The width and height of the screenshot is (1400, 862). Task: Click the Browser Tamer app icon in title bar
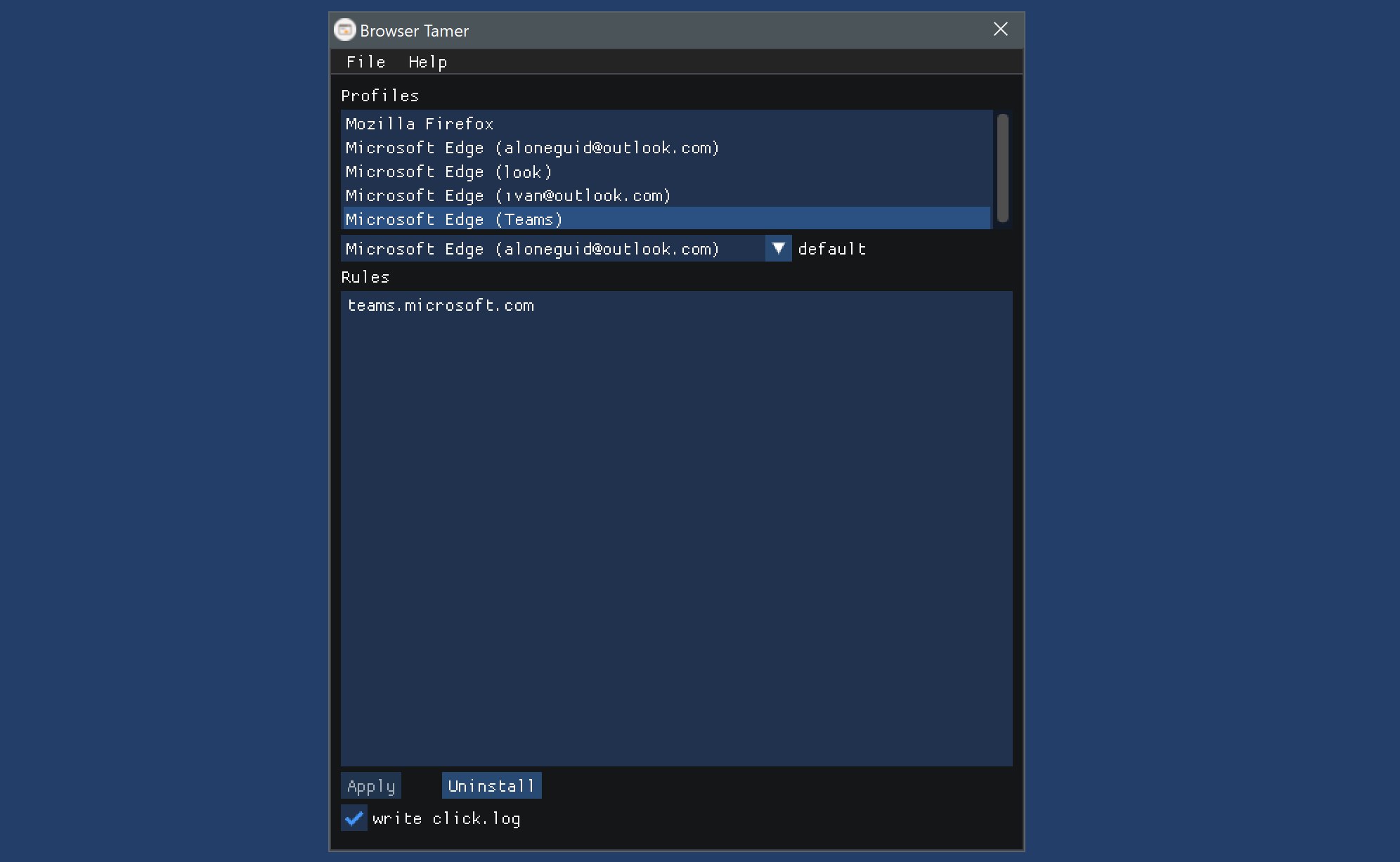pos(344,30)
